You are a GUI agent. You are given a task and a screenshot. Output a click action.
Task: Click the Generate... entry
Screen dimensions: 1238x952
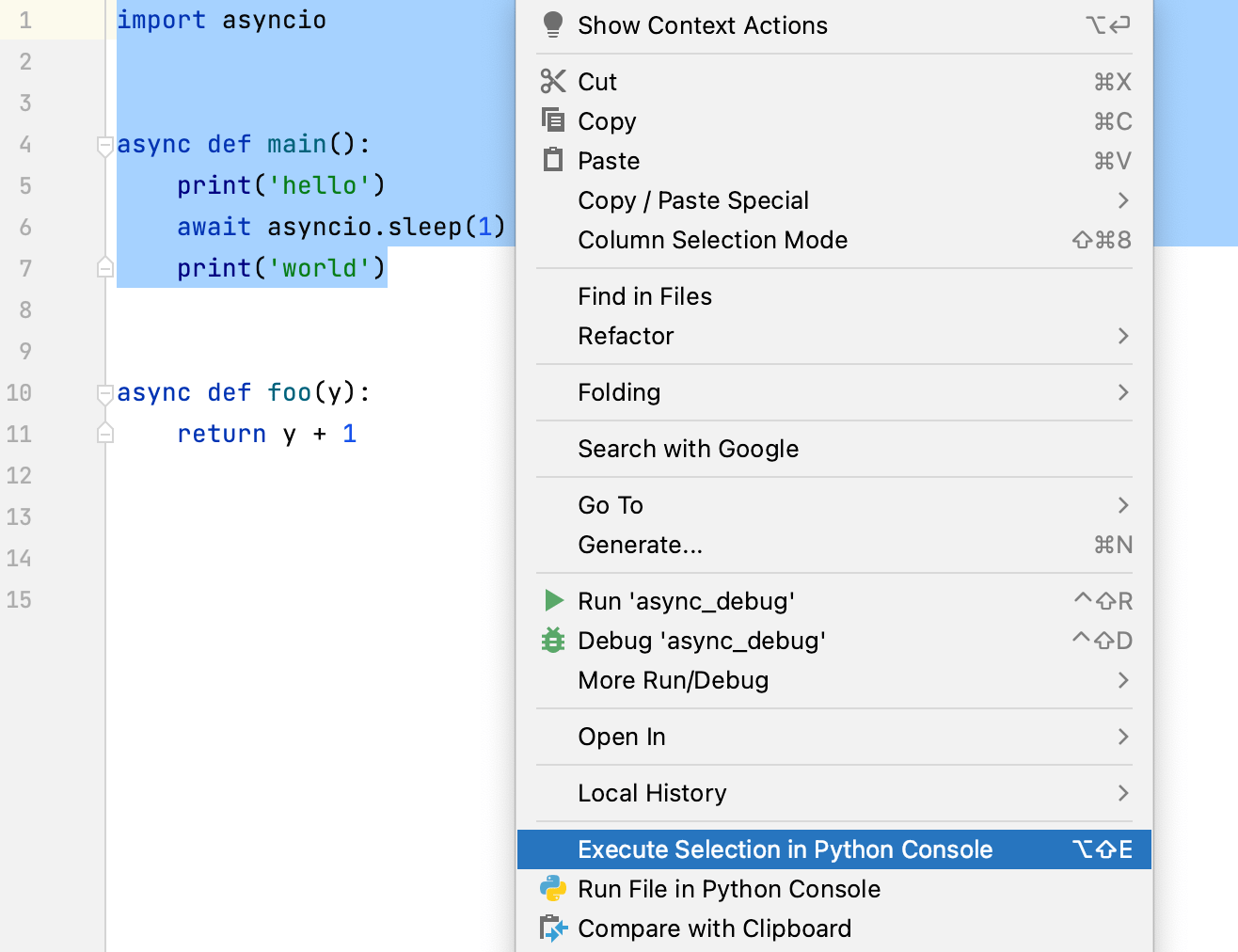[640, 545]
